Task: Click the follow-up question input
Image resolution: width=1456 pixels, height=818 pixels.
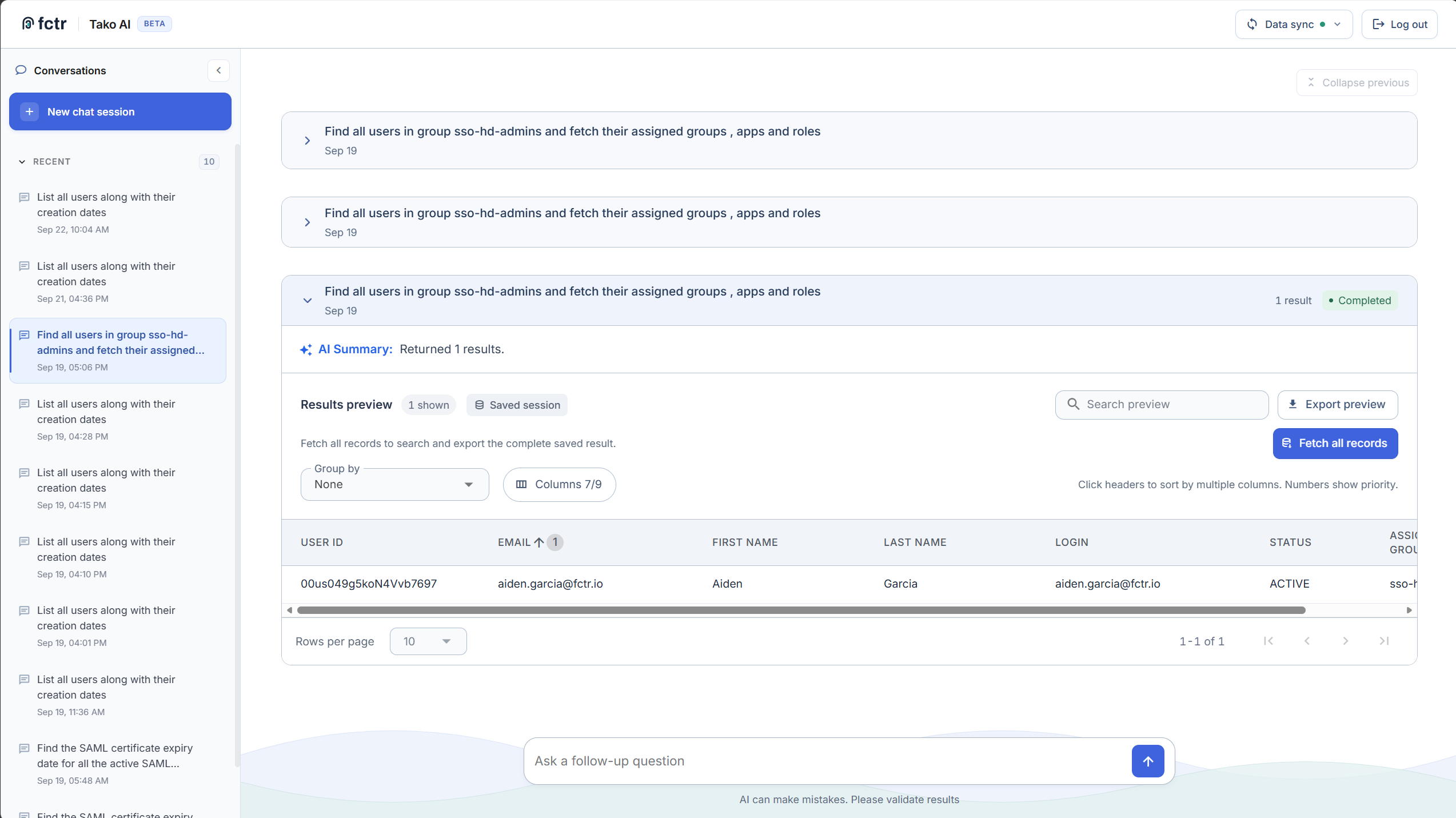Action: coord(827,761)
